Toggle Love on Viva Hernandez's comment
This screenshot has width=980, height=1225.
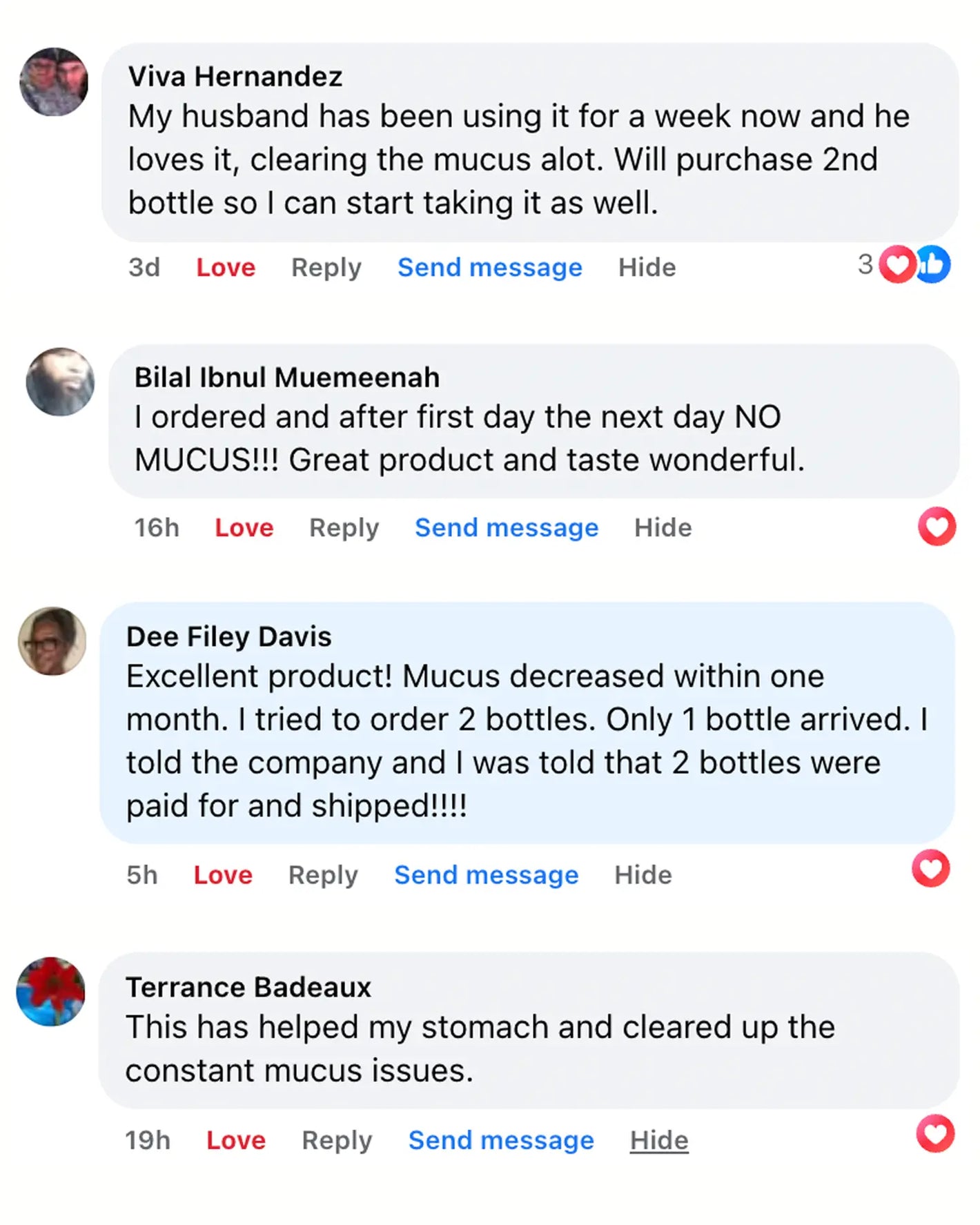point(226,267)
